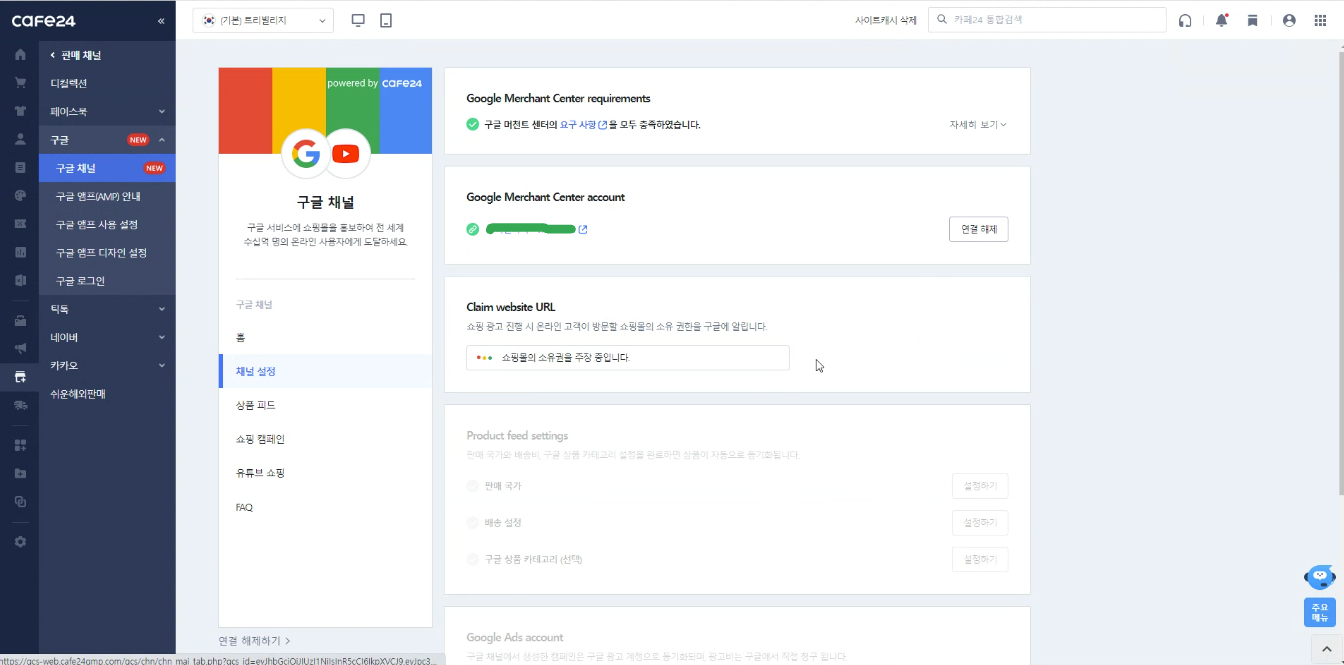This screenshot has width=1344, height=665.
Task: Open the t-shirt products icon
Action: click(x=20, y=110)
